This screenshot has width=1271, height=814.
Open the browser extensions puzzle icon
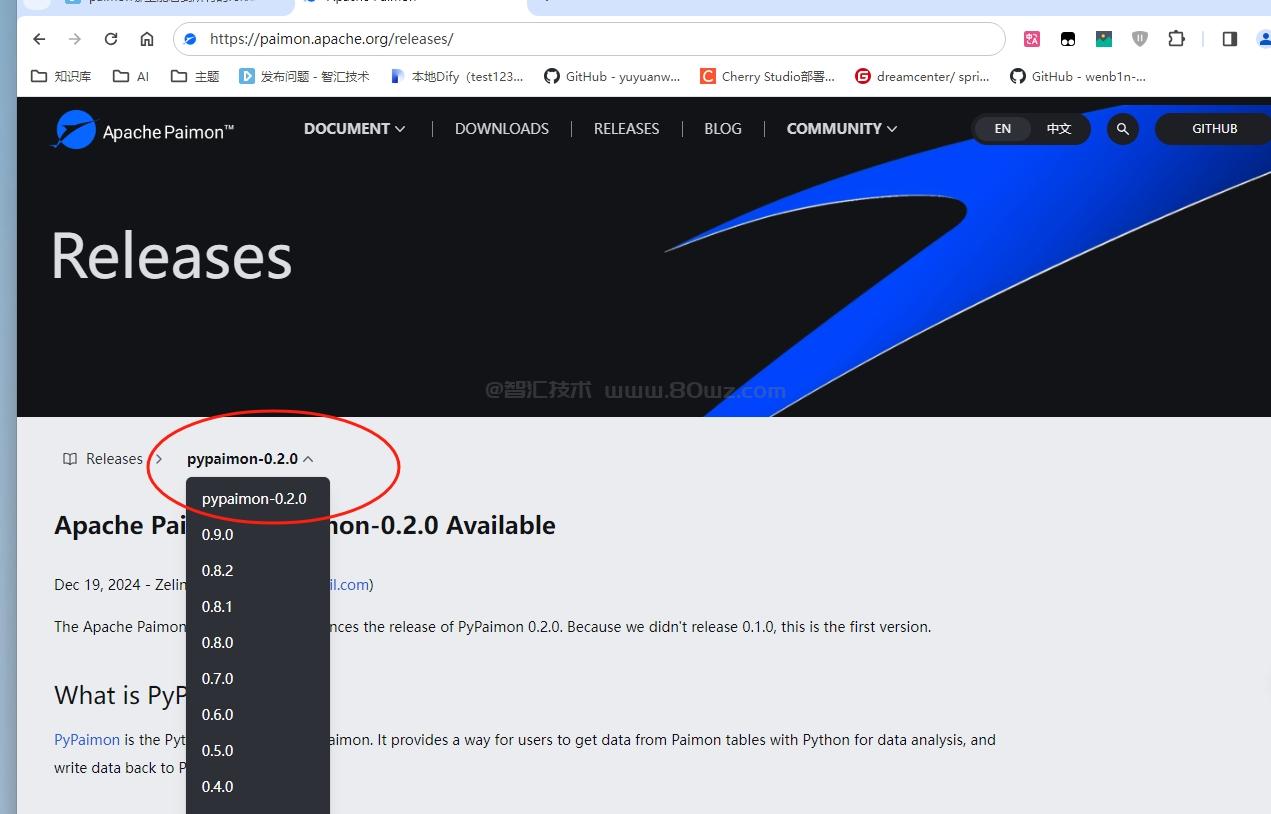coord(1176,39)
